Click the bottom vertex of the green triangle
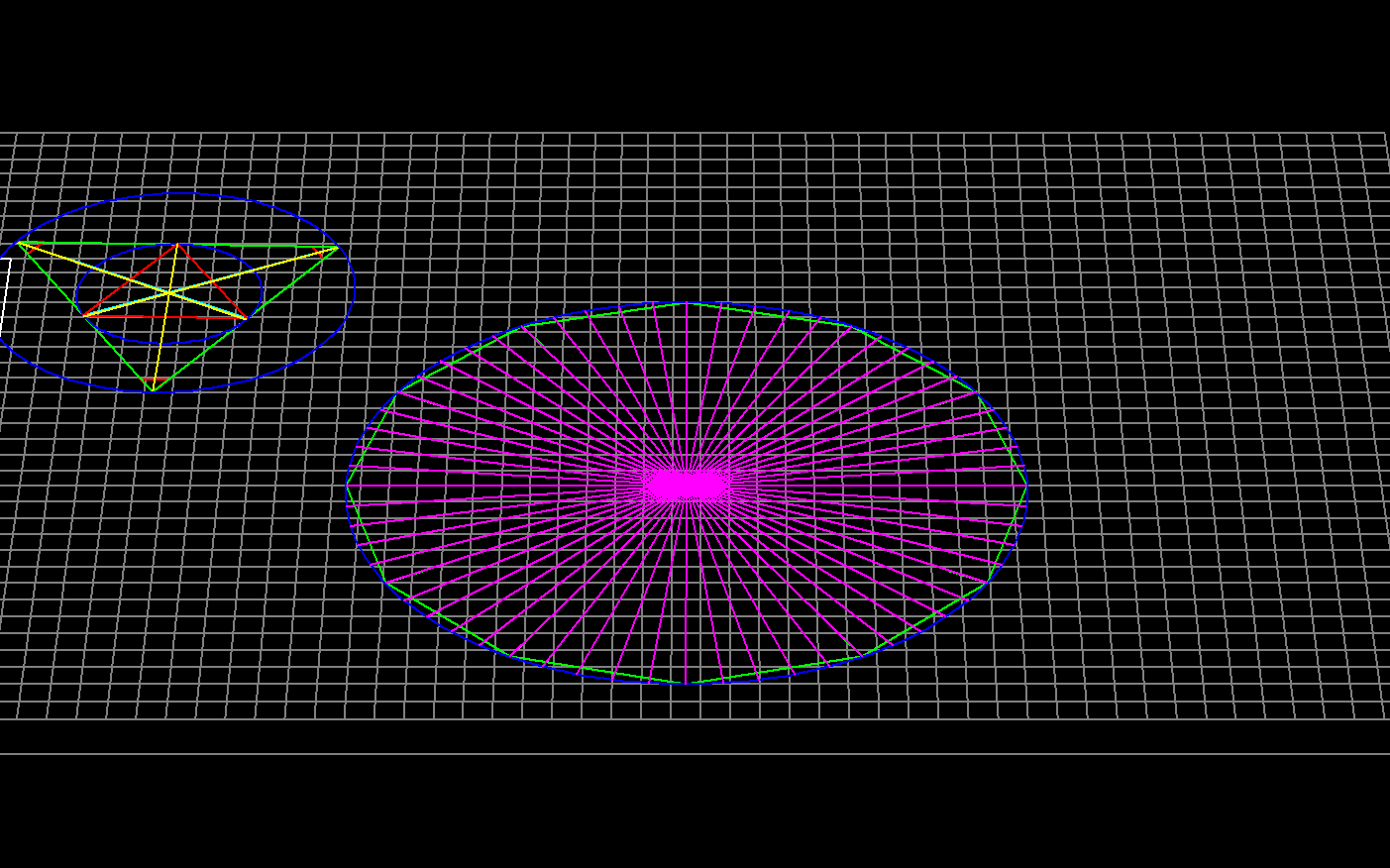The width and height of the screenshot is (1390, 868). point(153,390)
